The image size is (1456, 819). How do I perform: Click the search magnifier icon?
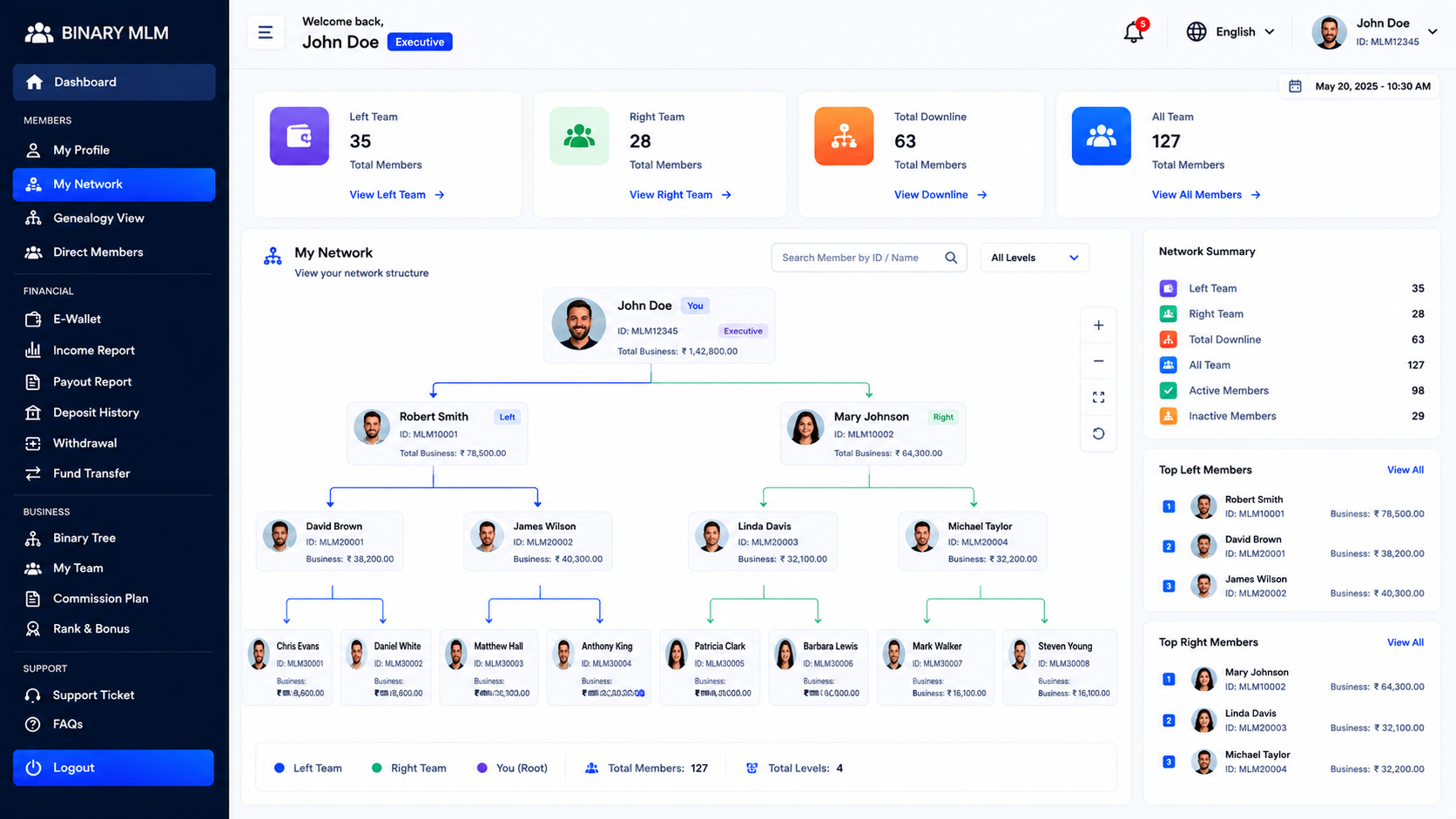pyautogui.click(x=951, y=258)
